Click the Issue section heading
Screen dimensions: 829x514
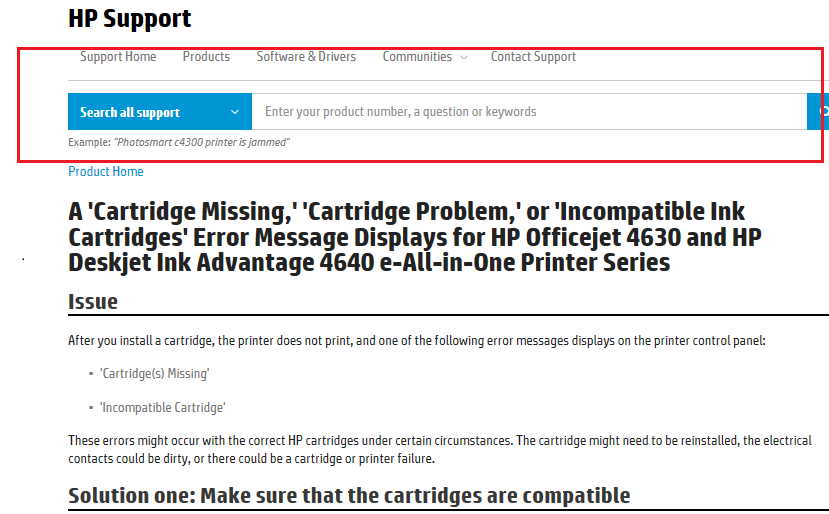(93, 301)
